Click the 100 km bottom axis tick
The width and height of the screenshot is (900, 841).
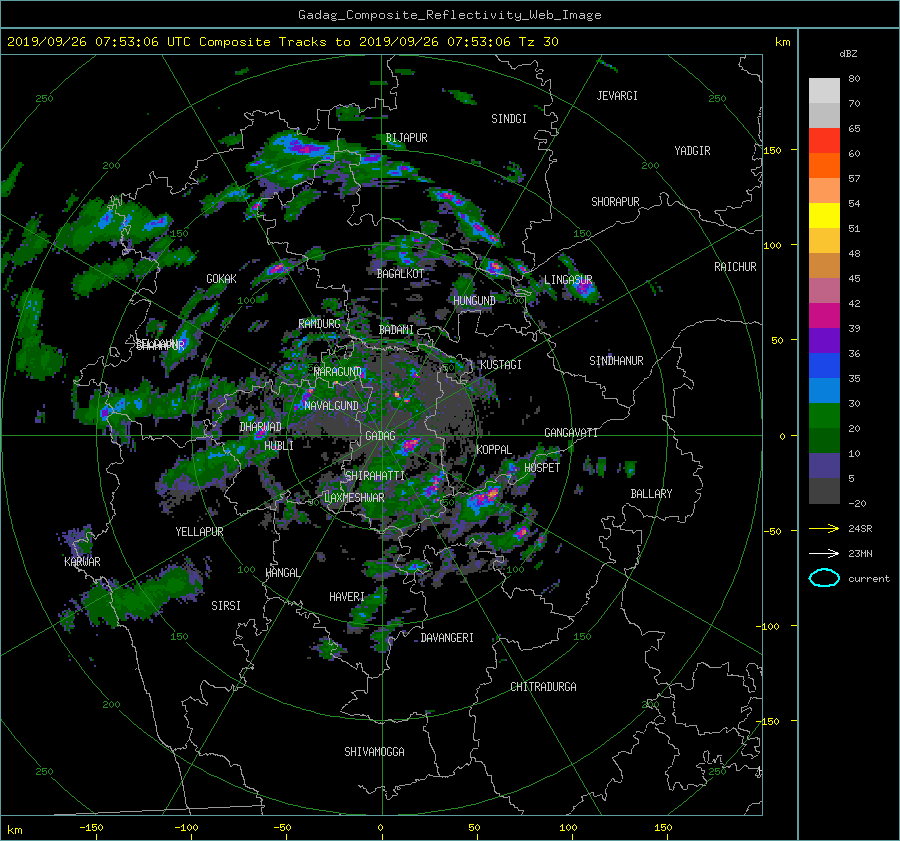[568, 827]
